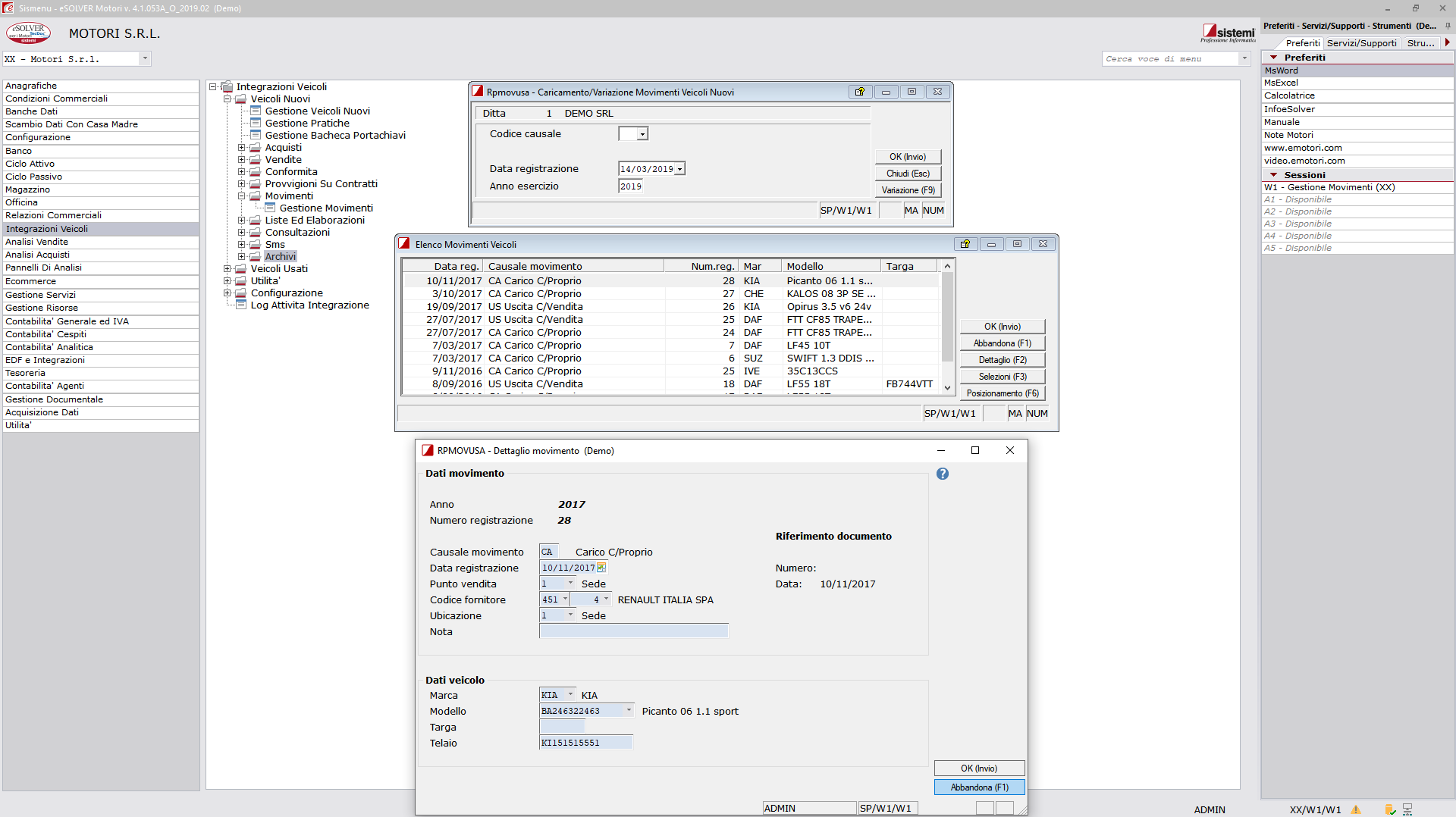This screenshot has width=1456, height=817.
Task: Click the Gestione Pratiche document icon
Action: (x=256, y=123)
